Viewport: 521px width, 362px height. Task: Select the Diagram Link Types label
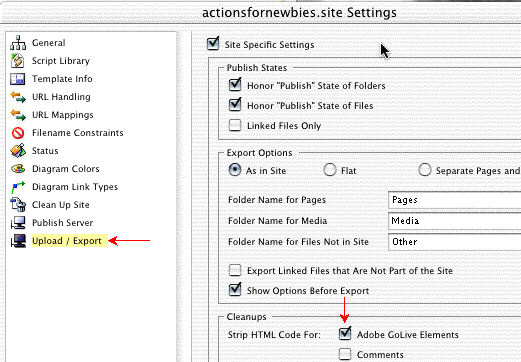click(75, 187)
